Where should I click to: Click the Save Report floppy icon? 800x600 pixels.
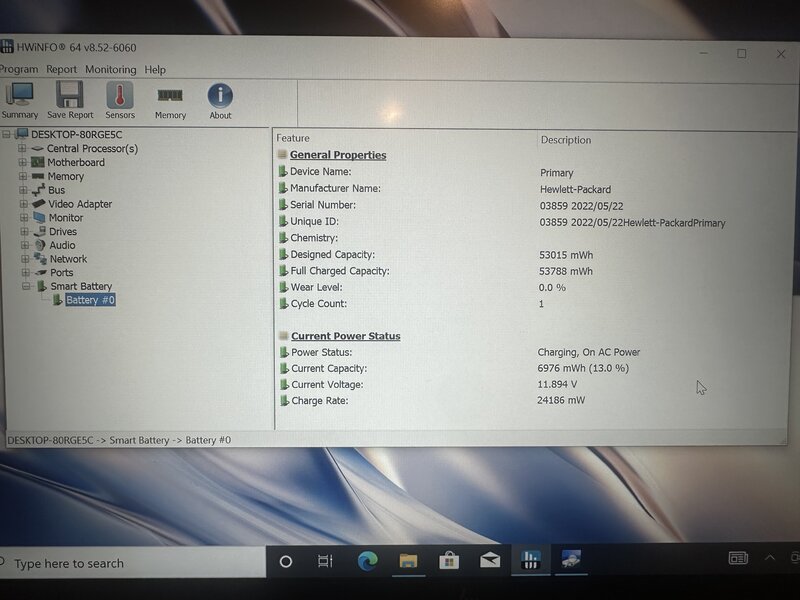tap(70, 101)
